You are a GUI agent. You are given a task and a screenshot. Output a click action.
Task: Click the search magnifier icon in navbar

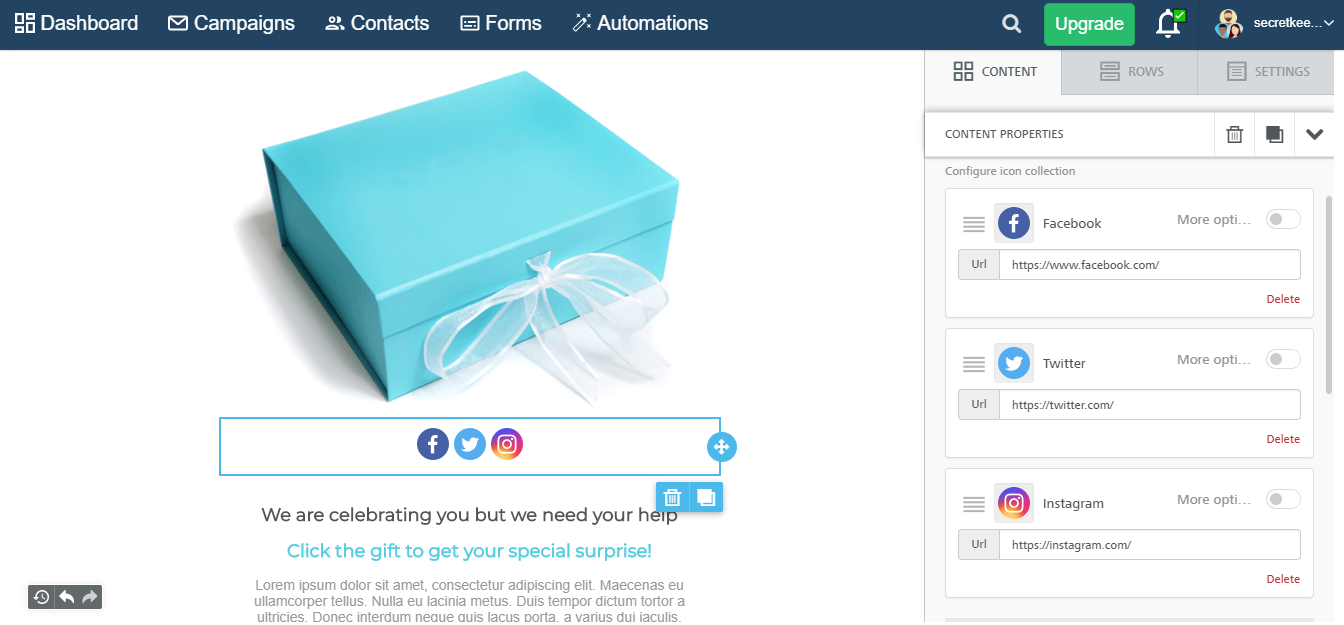click(x=1012, y=24)
